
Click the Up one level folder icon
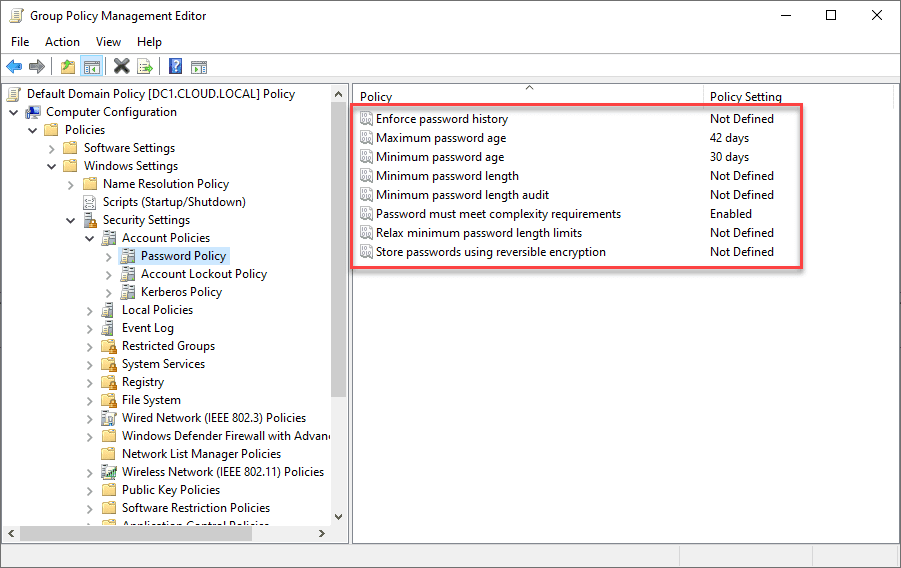tap(68, 67)
